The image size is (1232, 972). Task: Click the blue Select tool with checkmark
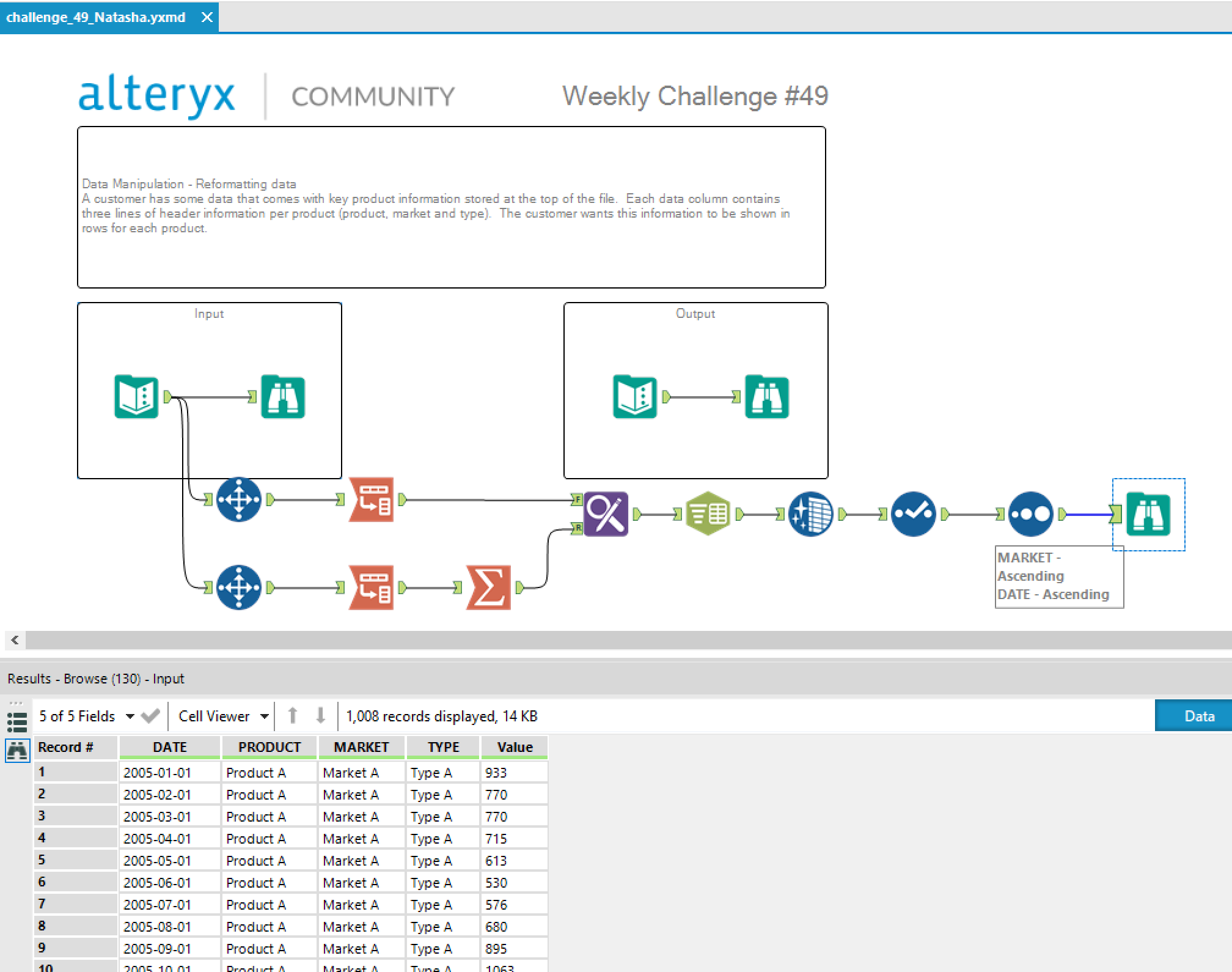[x=912, y=514]
